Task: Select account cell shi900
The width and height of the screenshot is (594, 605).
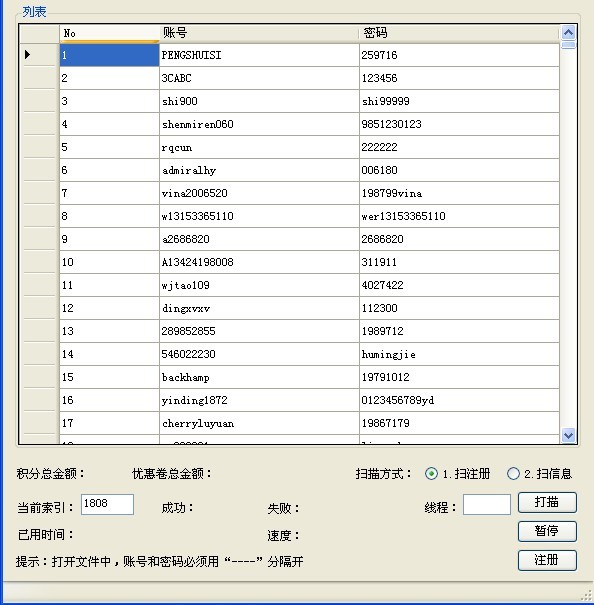Action: pyautogui.click(x=259, y=101)
